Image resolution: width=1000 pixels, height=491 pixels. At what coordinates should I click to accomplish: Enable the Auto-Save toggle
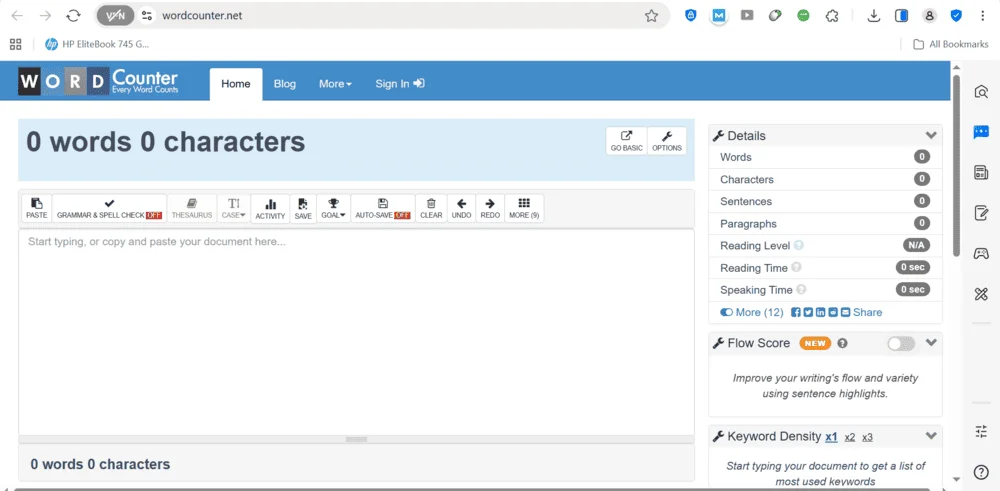tap(382, 208)
